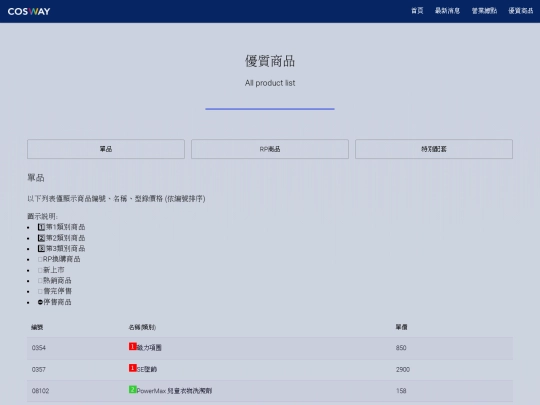
Task: Click the 名稱(類別) column header
Action: 142,327
